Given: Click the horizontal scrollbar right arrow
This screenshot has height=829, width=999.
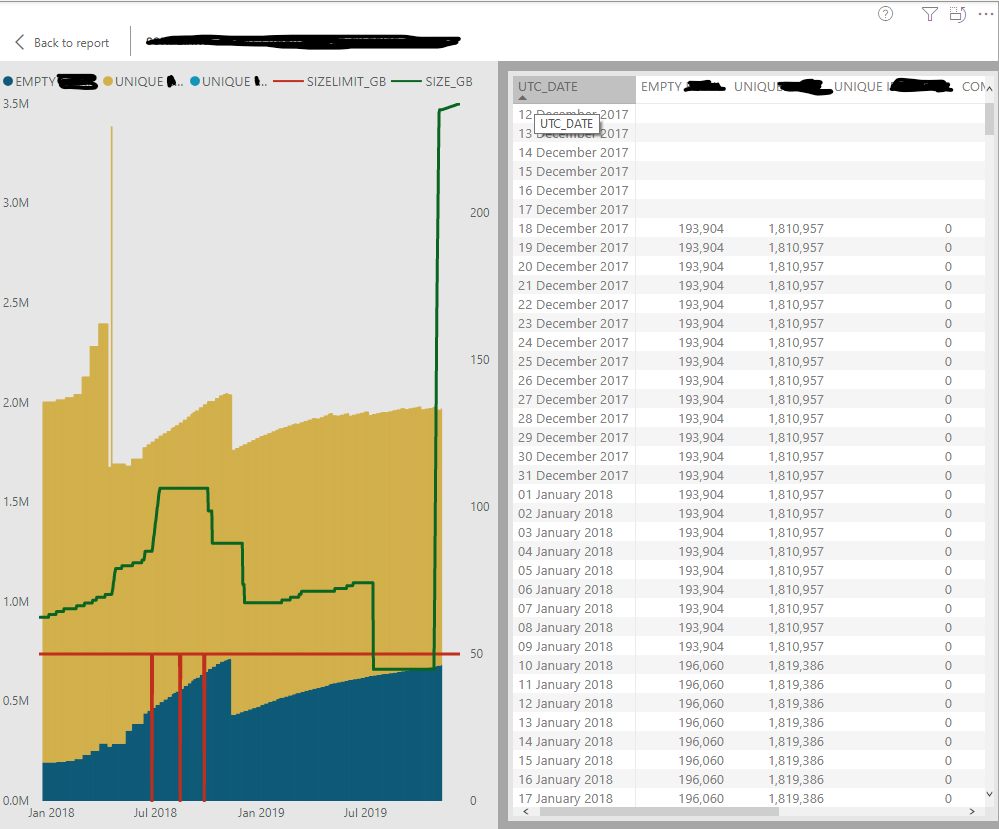Looking at the screenshot, I should (972, 811).
